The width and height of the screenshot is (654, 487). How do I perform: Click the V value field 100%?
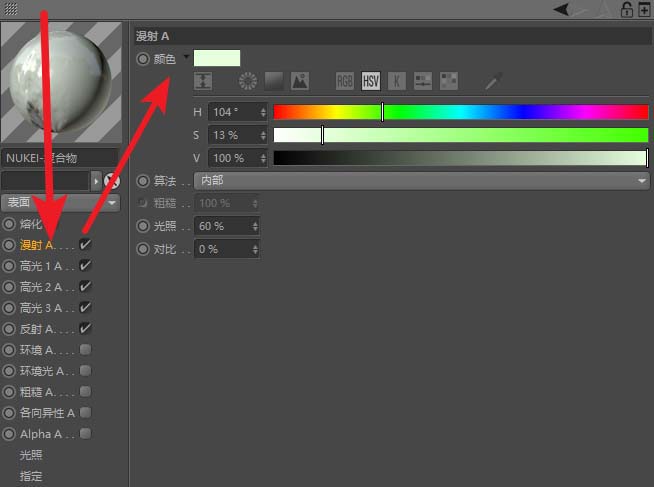coord(238,158)
